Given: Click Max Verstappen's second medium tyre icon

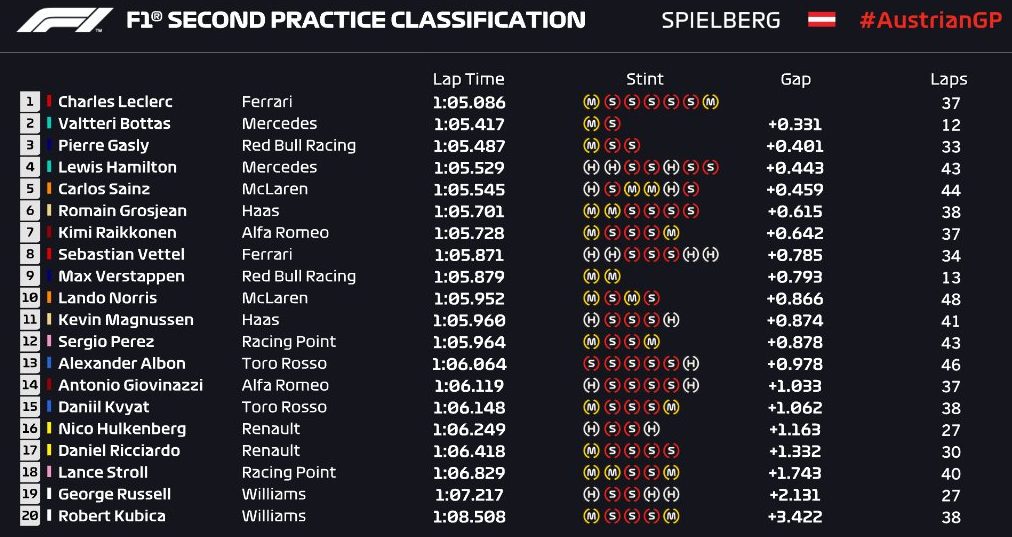Looking at the screenshot, I should click(x=612, y=276).
